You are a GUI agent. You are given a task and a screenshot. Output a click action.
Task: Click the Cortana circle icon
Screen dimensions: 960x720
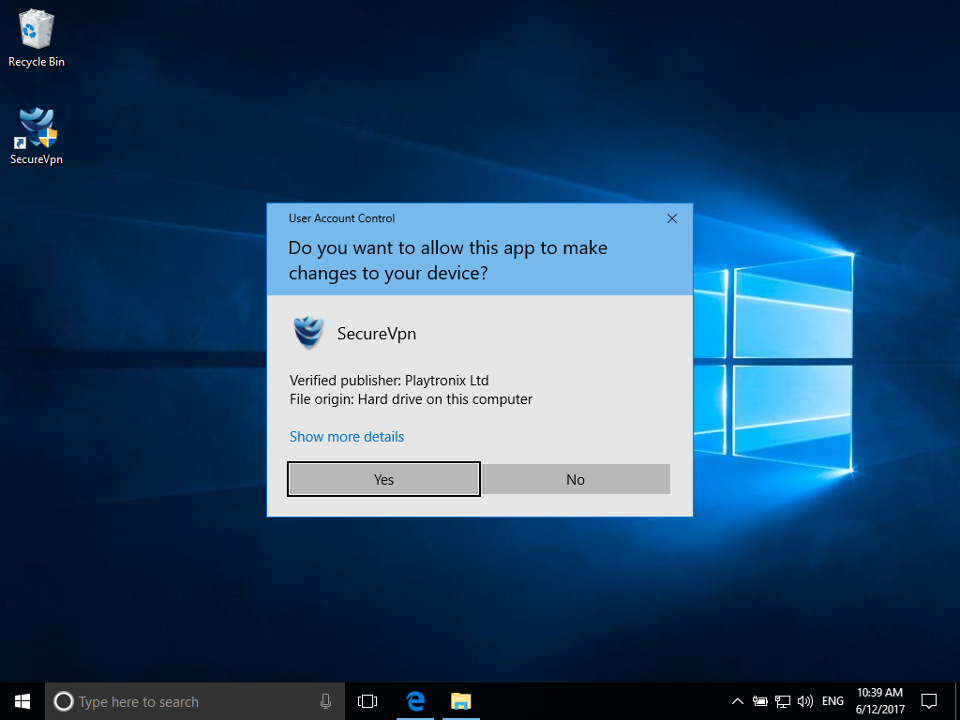tap(63, 701)
